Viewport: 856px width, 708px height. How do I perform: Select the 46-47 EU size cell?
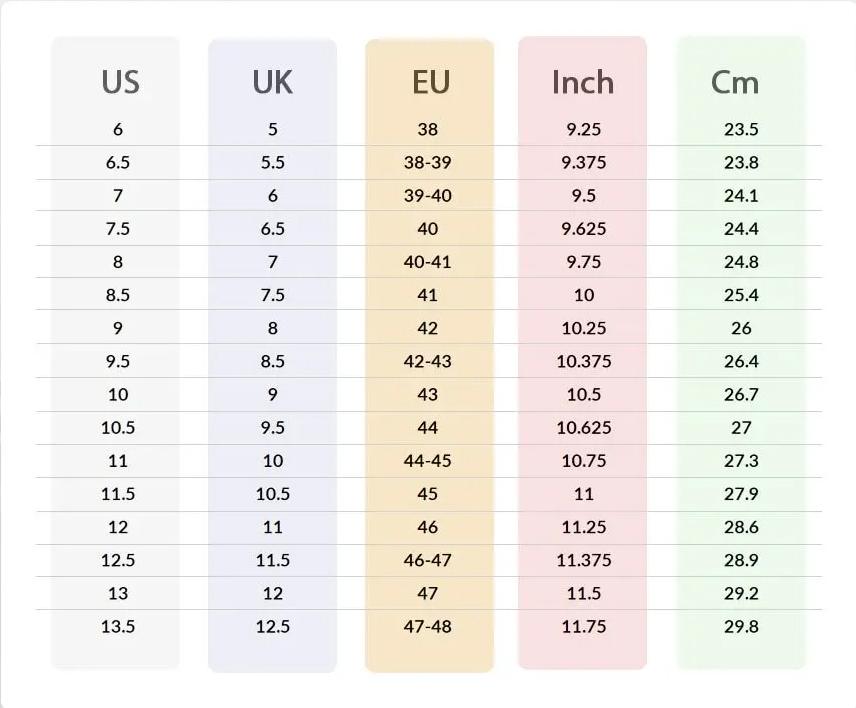tap(428, 560)
